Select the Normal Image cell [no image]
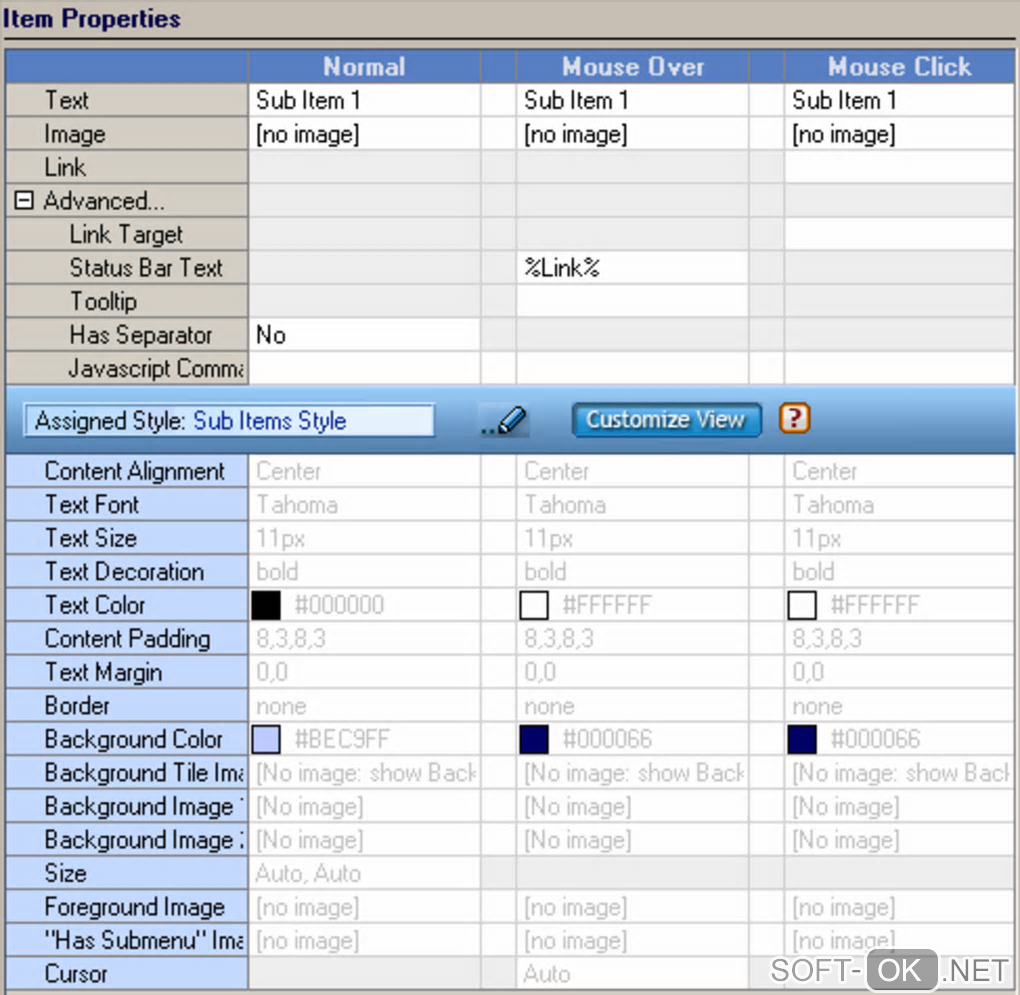Screen dimensions: 1020x995 click(x=364, y=134)
